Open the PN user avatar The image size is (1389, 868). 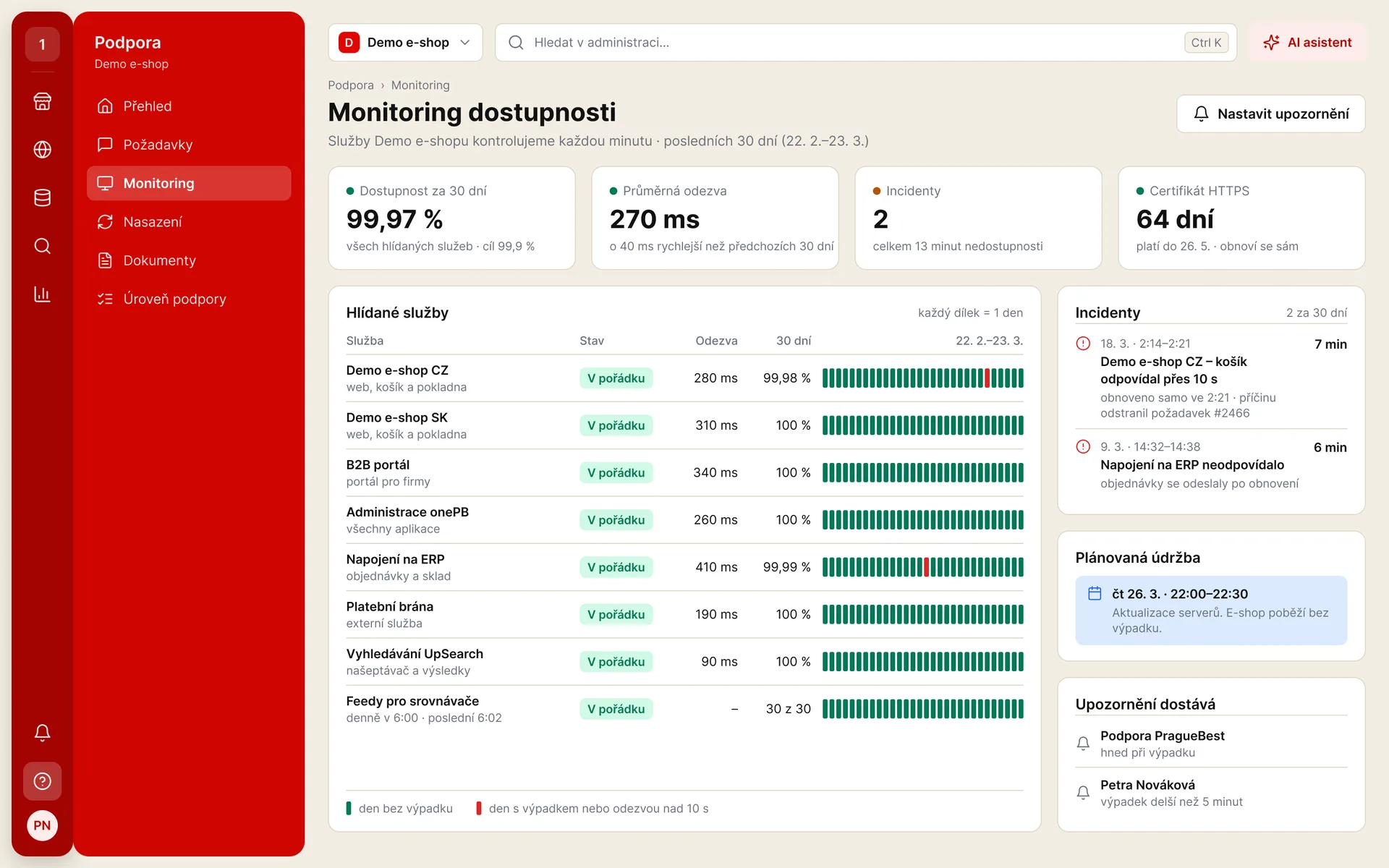tap(42, 825)
